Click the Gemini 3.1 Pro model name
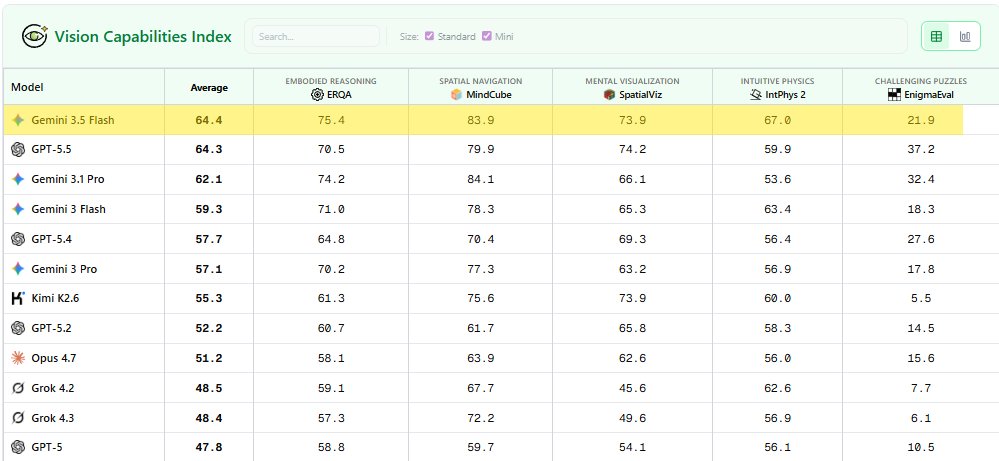The image size is (999, 461). point(68,180)
